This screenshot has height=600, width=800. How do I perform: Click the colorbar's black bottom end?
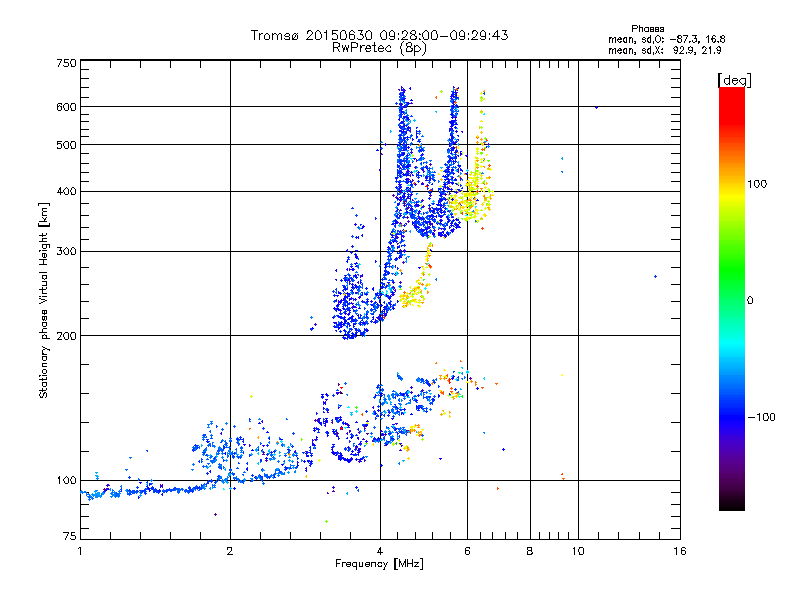[x=732, y=503]
